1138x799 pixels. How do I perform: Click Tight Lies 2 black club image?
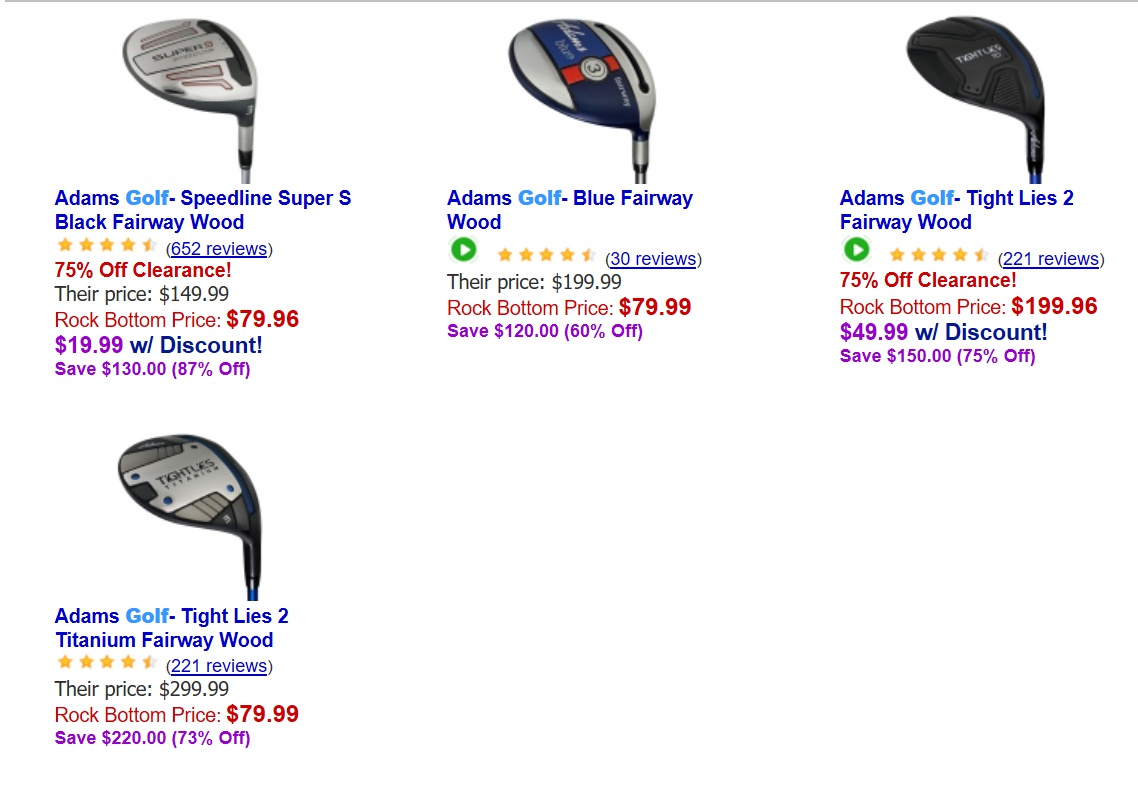977,97
